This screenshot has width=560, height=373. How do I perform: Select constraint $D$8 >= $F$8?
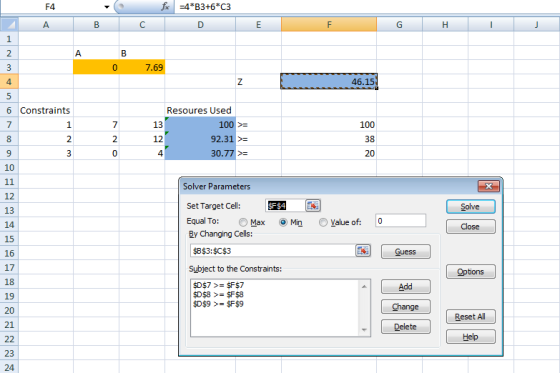pyautogui.click(x=219, y=294)
